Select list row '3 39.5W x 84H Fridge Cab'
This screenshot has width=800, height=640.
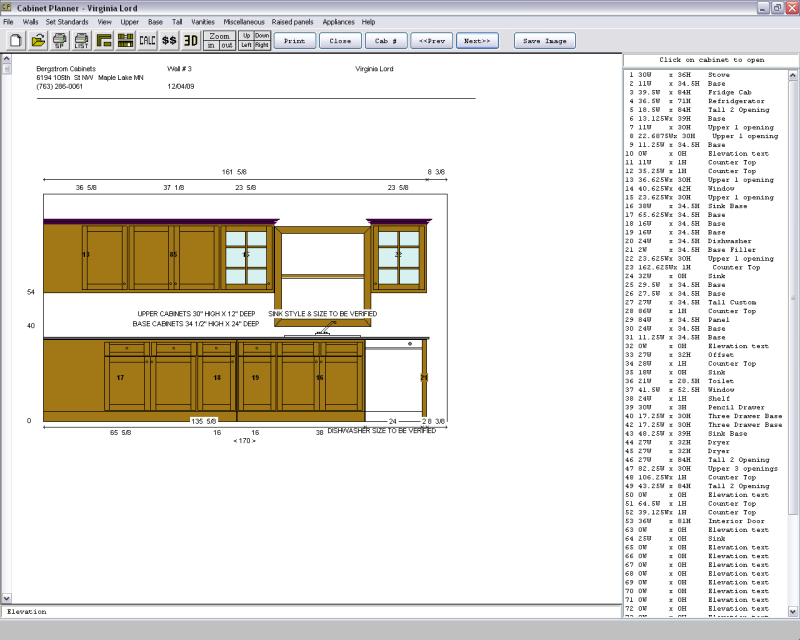pyautogui.click(x=706, y=92)
